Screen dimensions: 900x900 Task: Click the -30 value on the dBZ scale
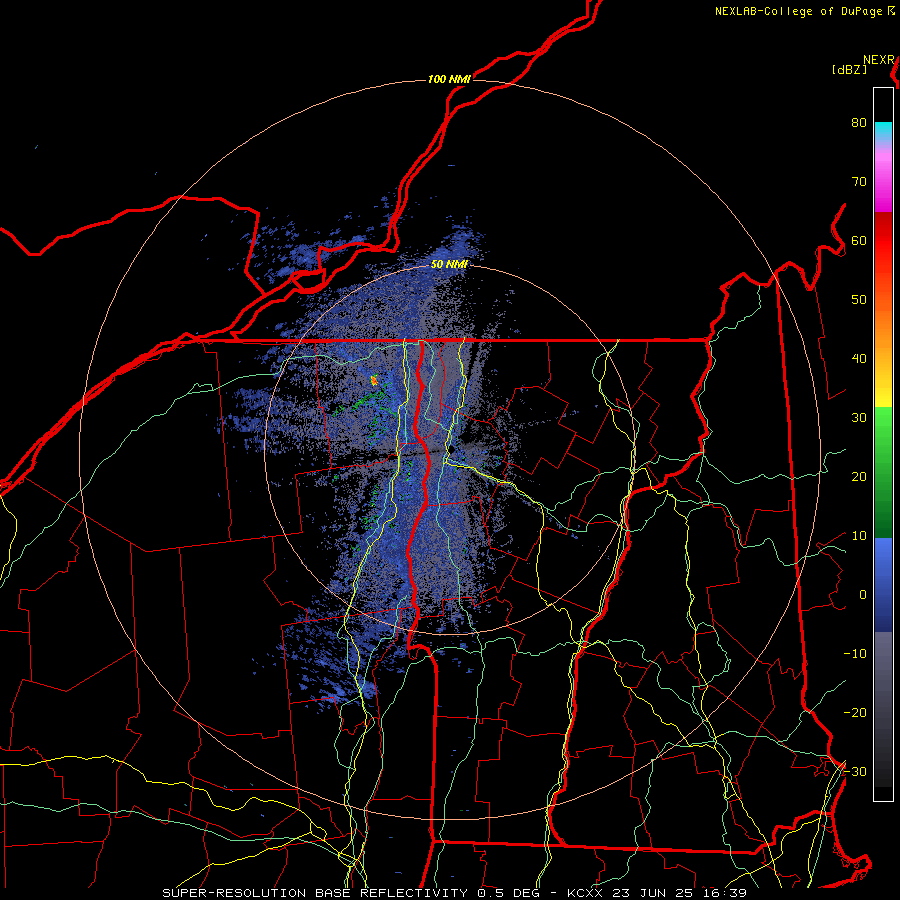[855, 771]
